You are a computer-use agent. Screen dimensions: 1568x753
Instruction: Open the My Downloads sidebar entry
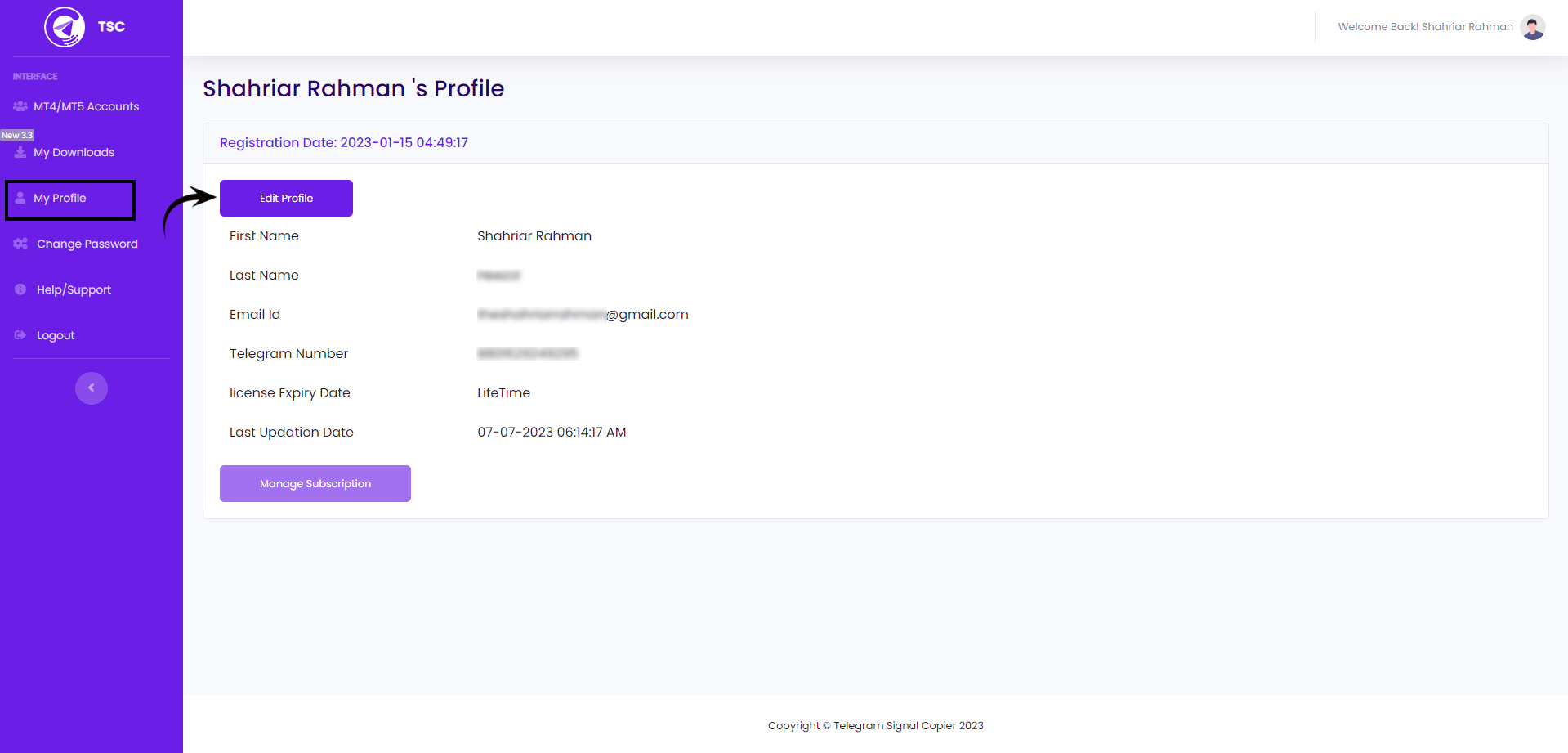(74, 152)
